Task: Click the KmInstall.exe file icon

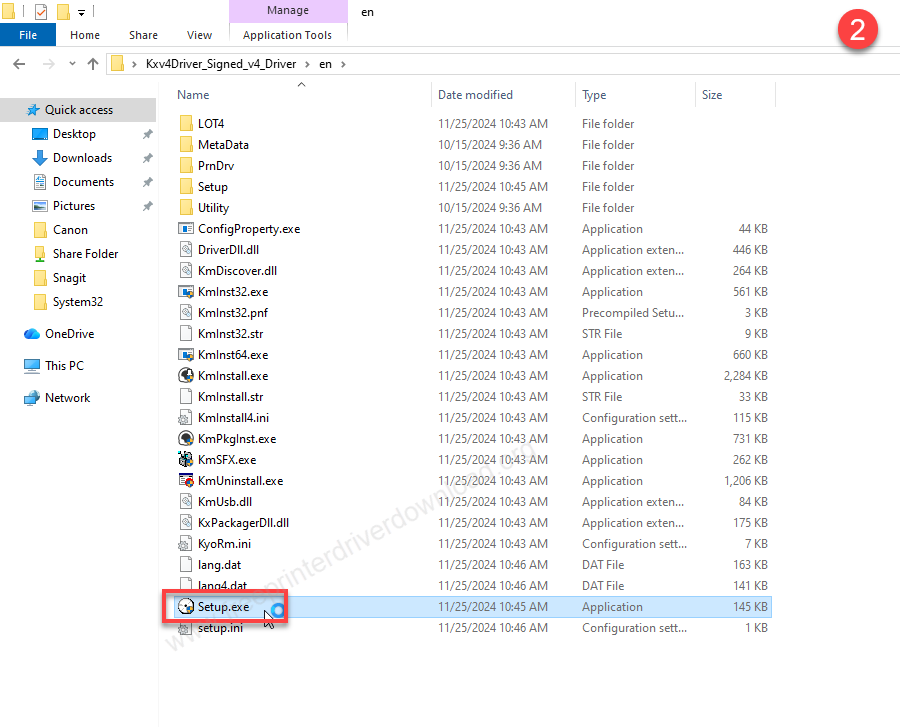Action: [185, 376]
